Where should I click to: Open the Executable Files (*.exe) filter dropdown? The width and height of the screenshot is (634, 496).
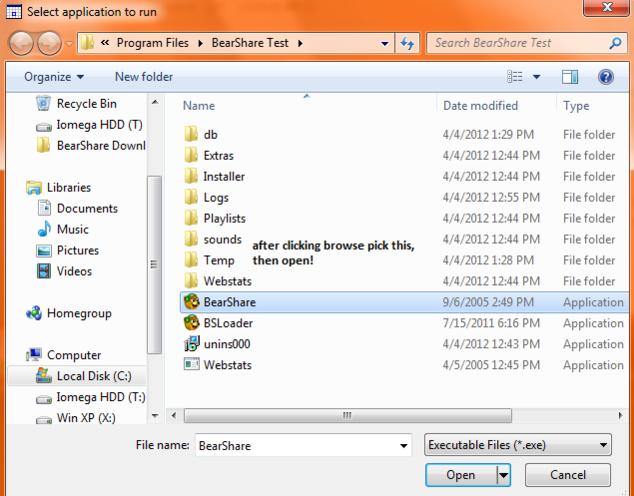tap(518, 445)
